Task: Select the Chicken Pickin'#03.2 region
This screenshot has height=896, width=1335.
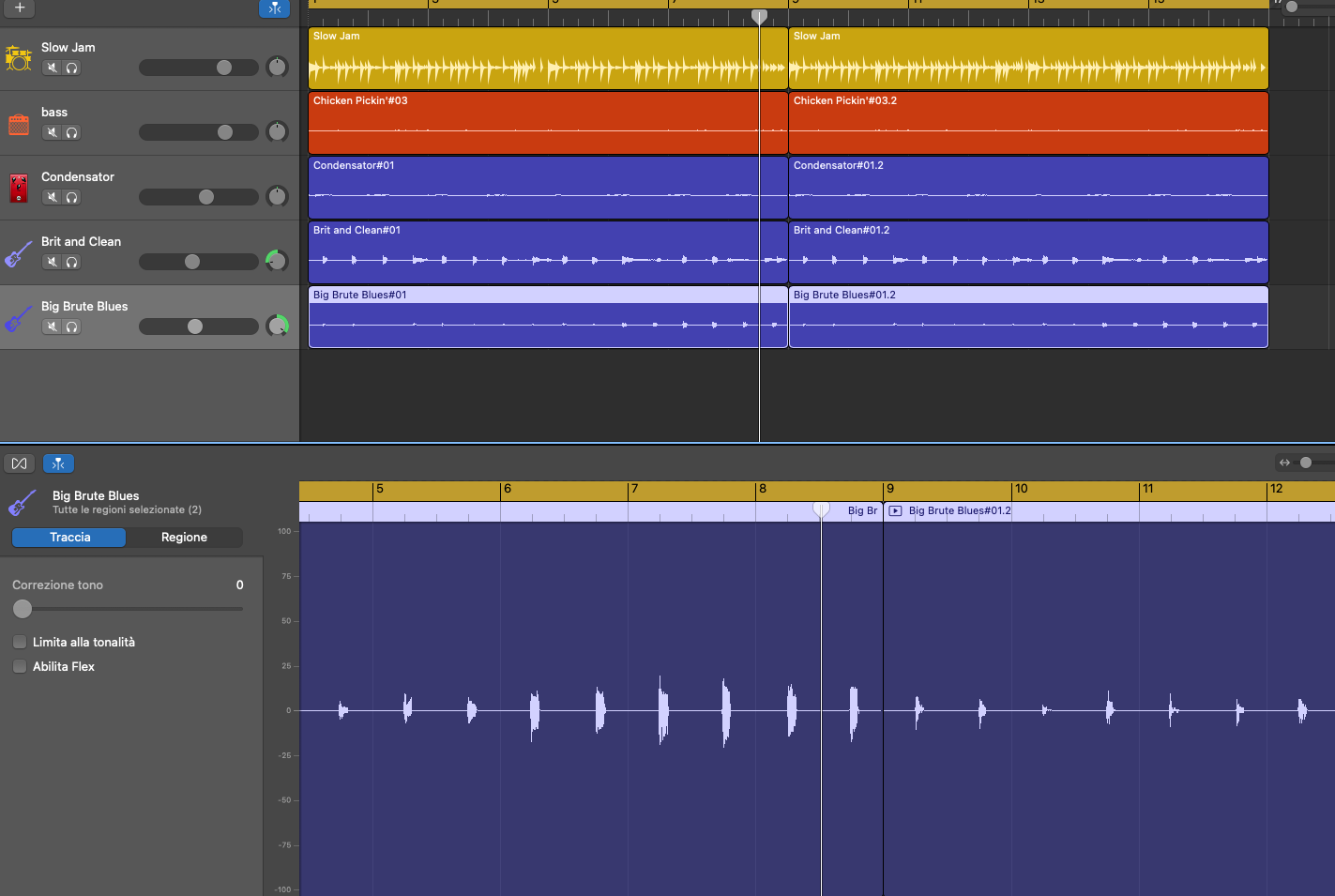Action: click(x=1028, y=127)
